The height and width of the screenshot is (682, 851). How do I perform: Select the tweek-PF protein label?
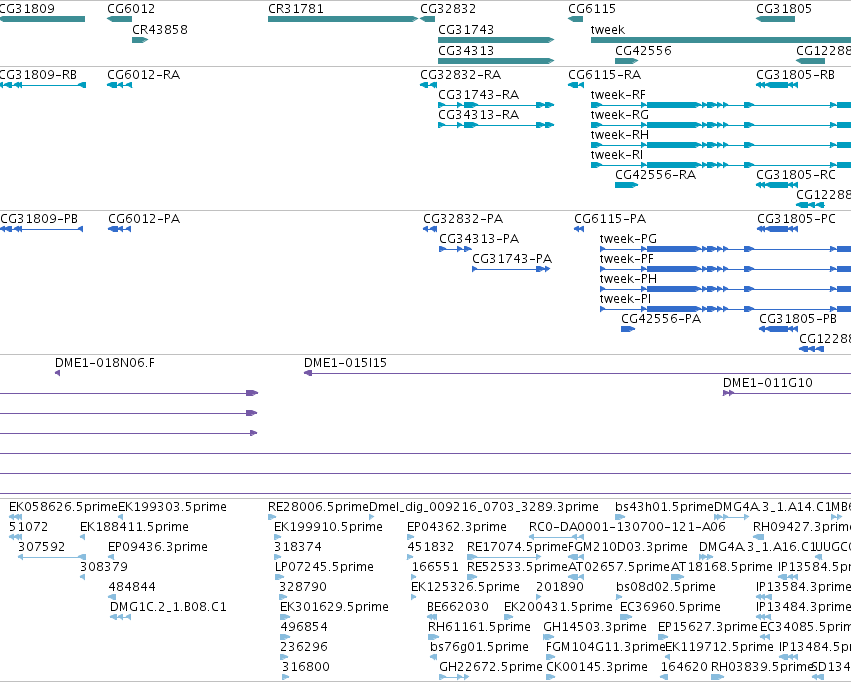[626, 259]
